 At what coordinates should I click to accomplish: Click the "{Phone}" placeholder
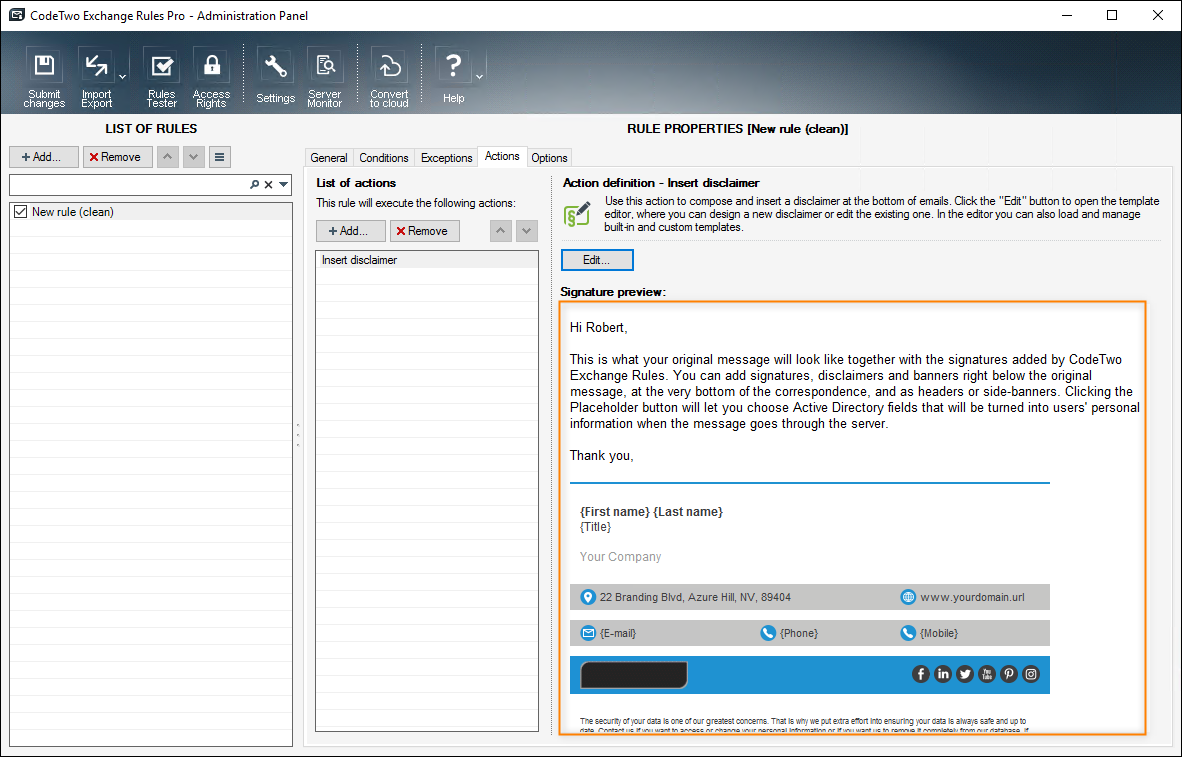coord(799,633)
